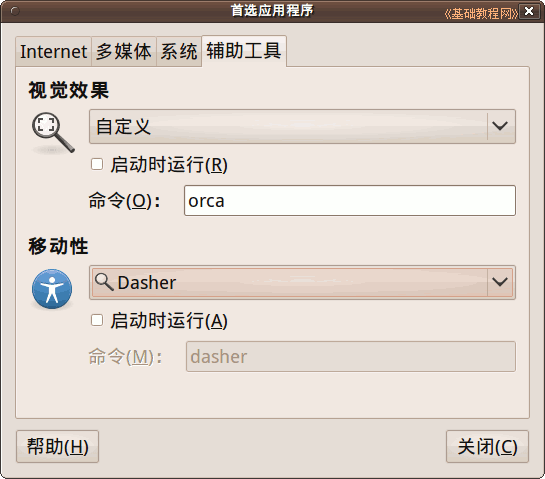Click the orca command input field
Viewport: 545px width, 479px height.
350,201
